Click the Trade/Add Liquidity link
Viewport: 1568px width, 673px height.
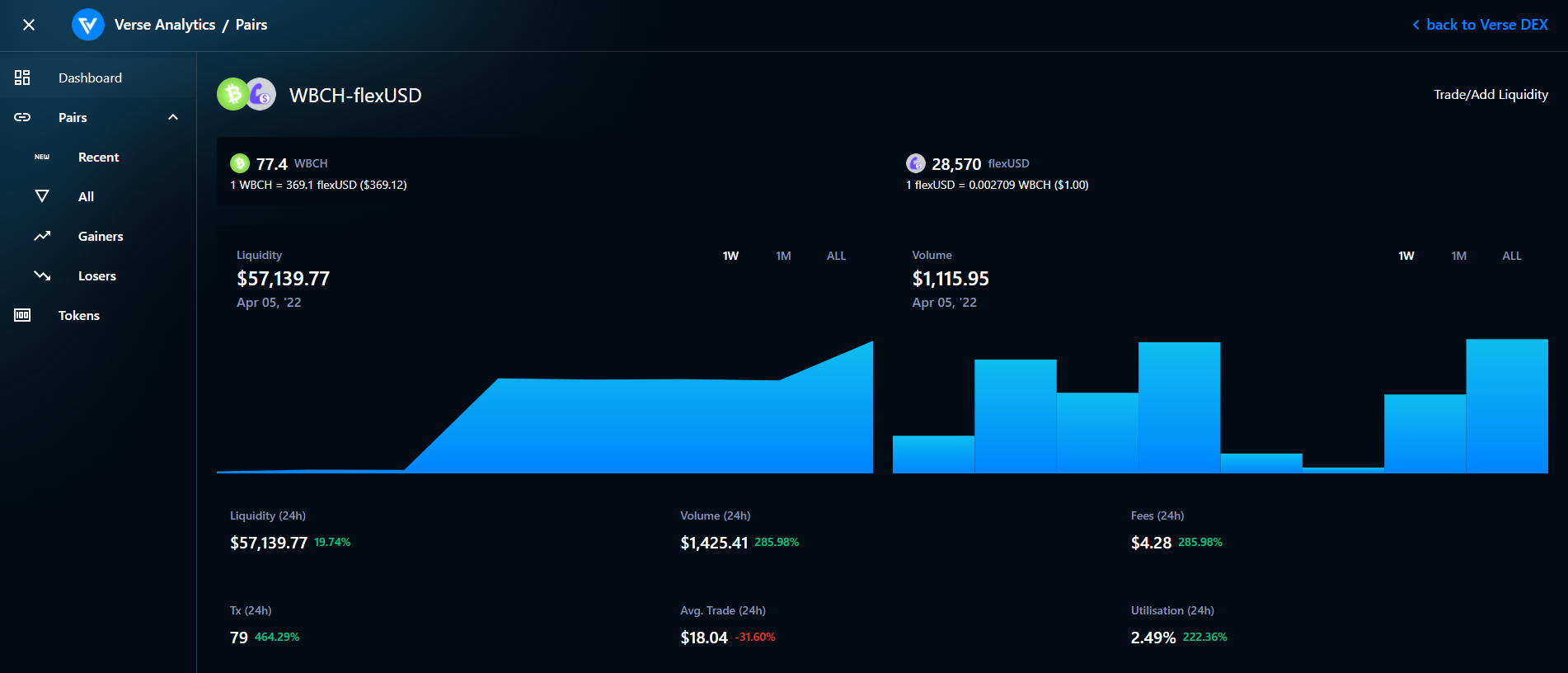[1491, 95]
